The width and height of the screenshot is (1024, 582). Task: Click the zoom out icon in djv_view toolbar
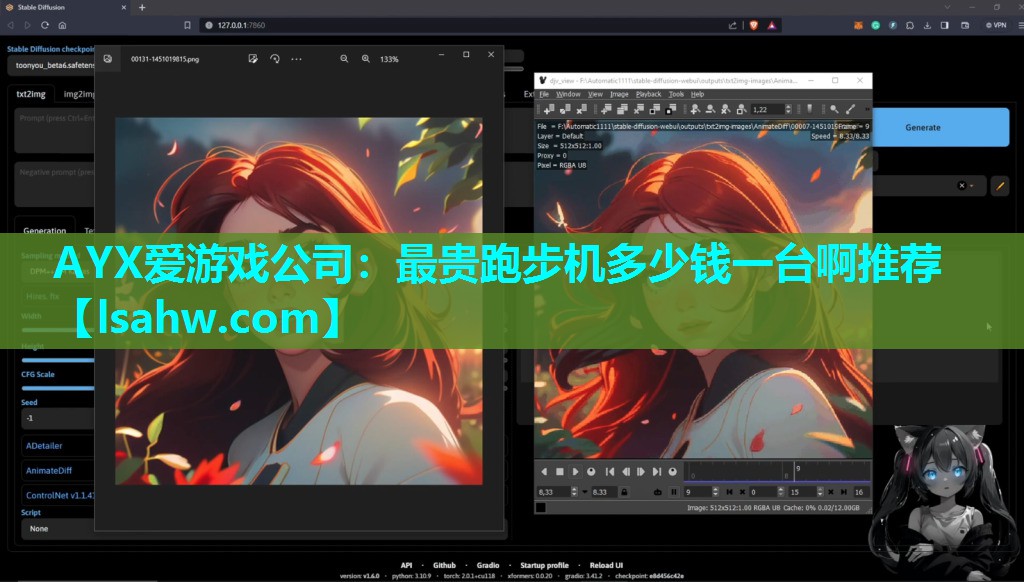711,109
